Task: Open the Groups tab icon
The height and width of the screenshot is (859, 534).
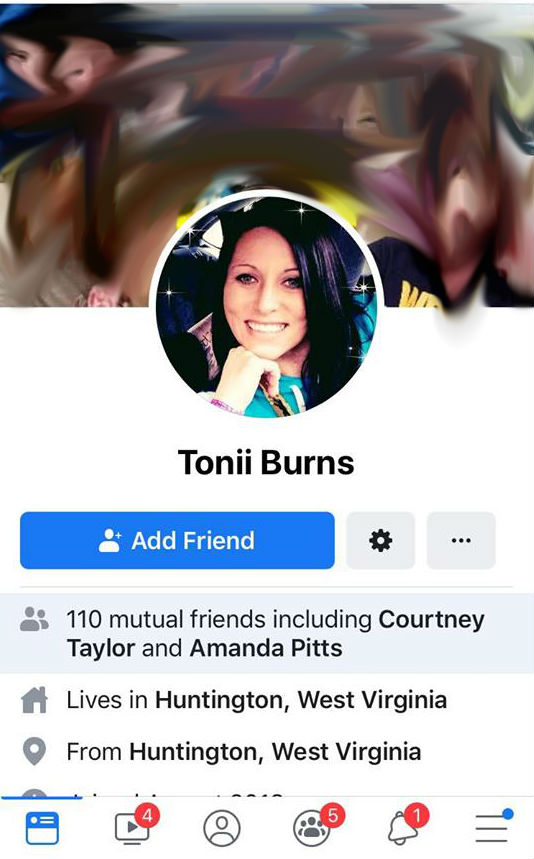Action: point(312,828)
